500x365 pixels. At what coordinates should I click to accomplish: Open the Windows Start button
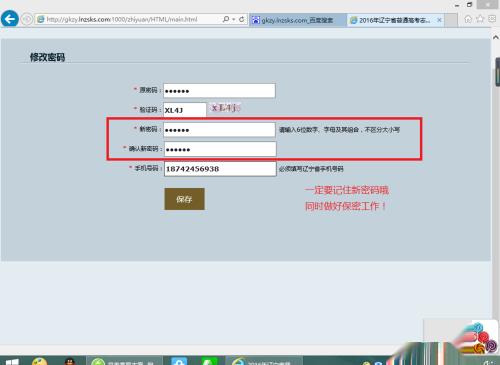pyautogui.click(x=12, y=362)
